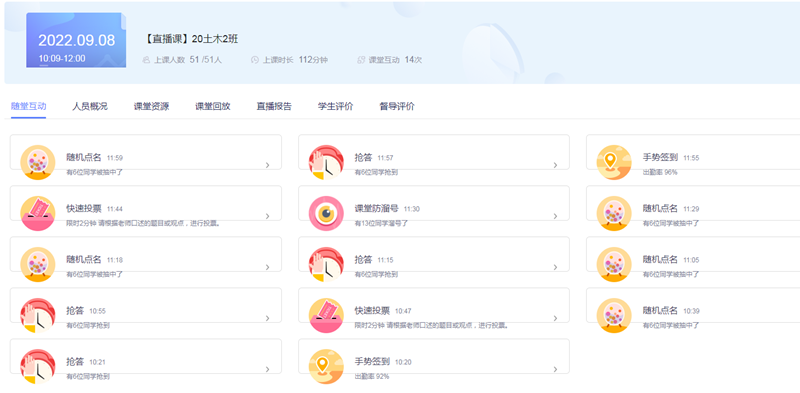Switch to the 学生评价 tab
The image size is (800, 393).
coord(335,107)
